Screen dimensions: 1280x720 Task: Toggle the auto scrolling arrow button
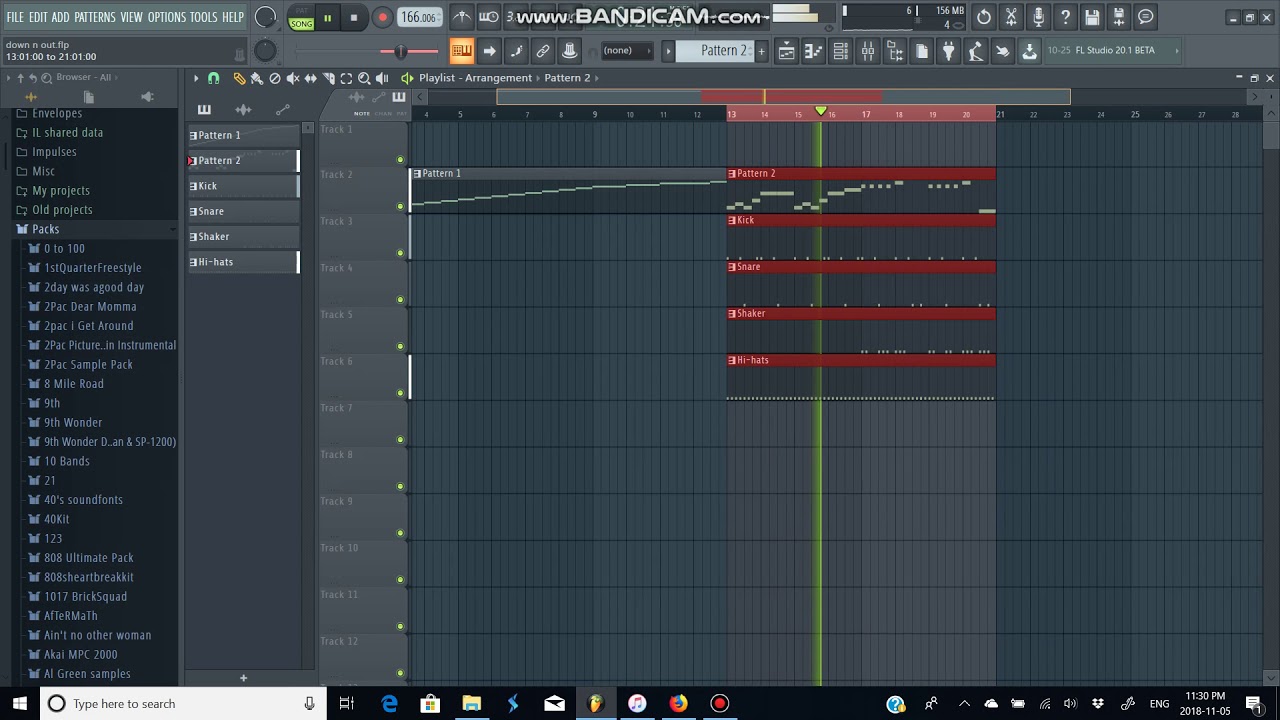[x=489, y=51]
